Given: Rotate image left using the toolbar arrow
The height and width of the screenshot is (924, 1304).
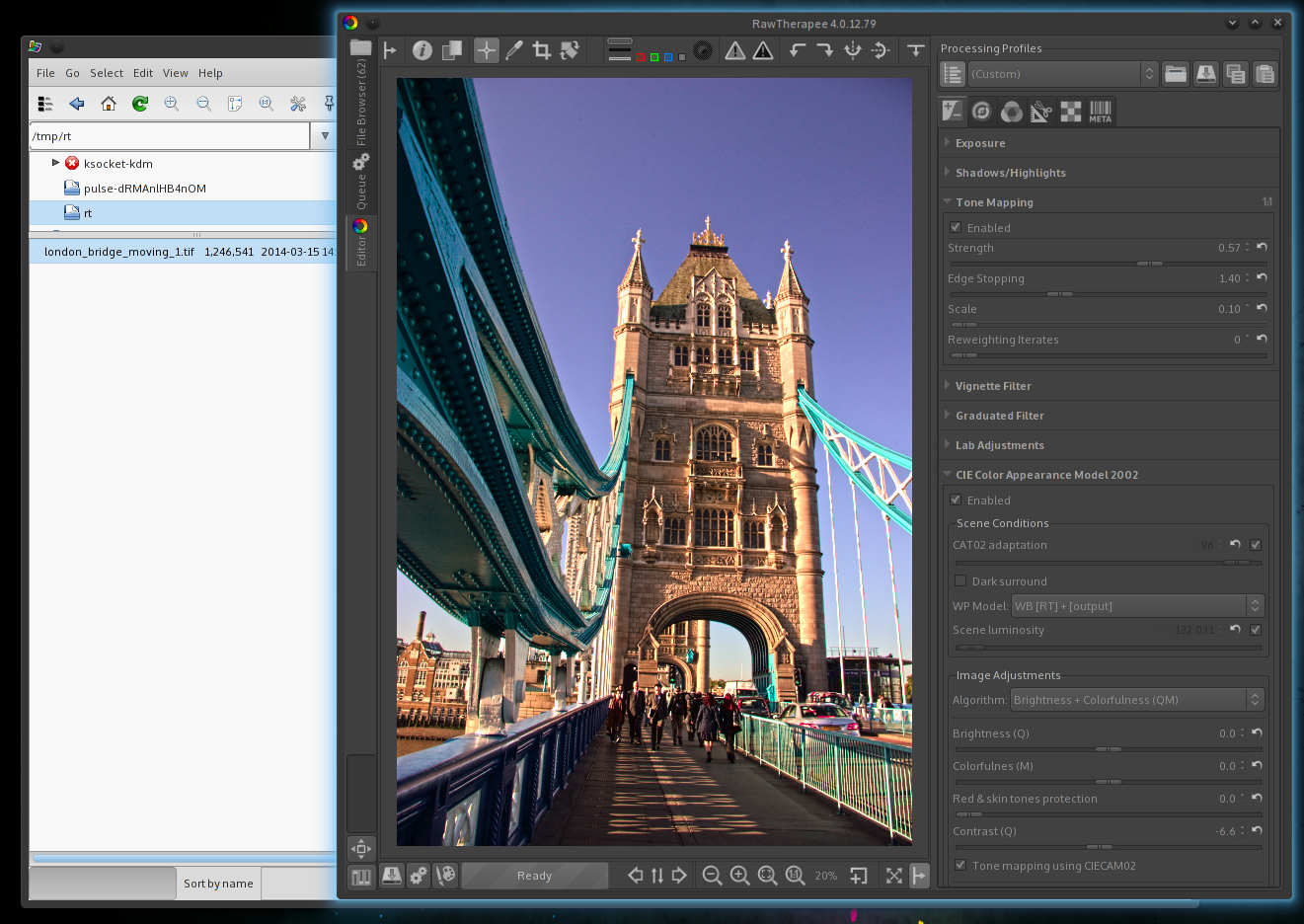Looking at the screenshot, I should point(797,50).
